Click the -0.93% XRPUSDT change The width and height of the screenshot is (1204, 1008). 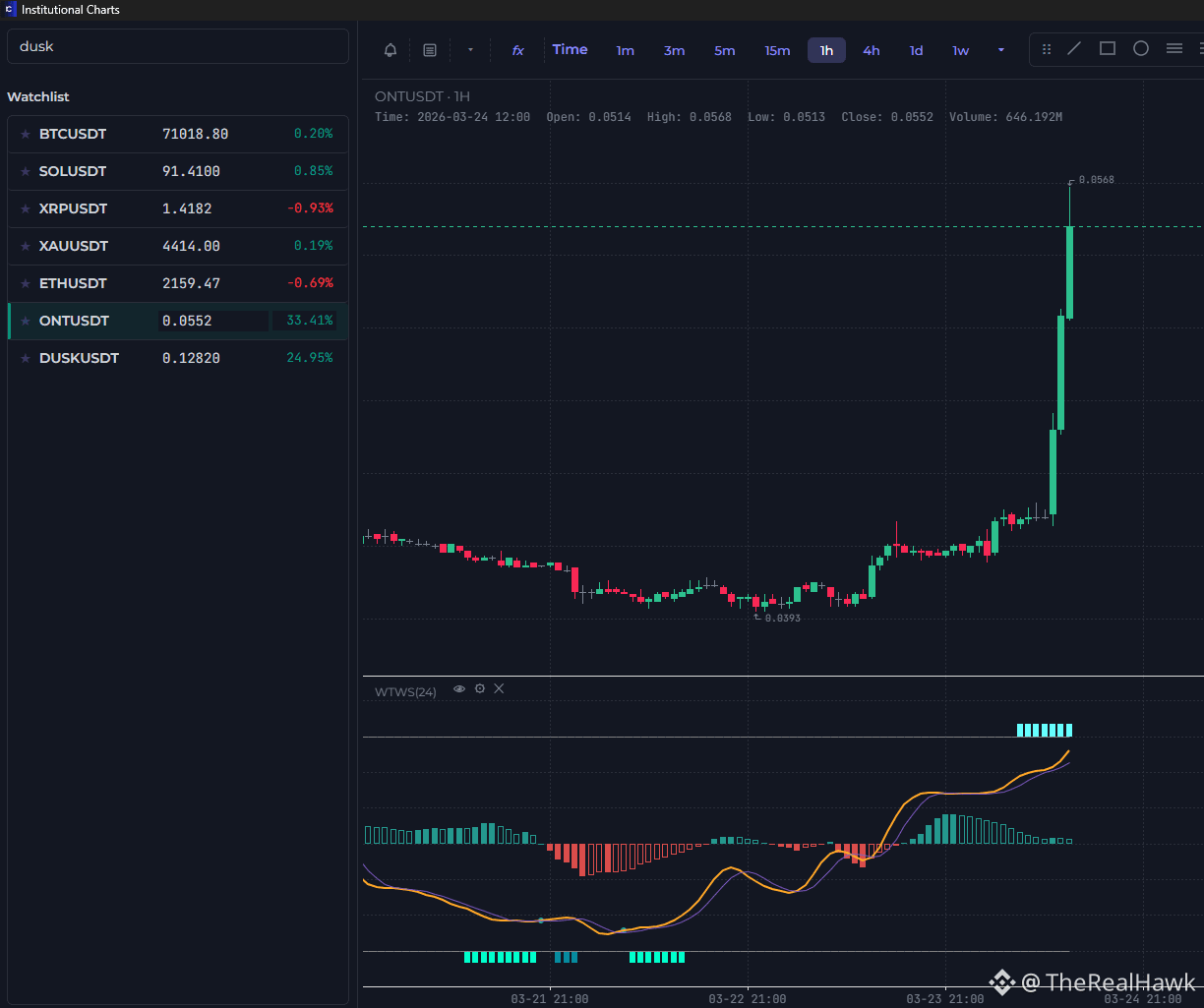point(309,208)
